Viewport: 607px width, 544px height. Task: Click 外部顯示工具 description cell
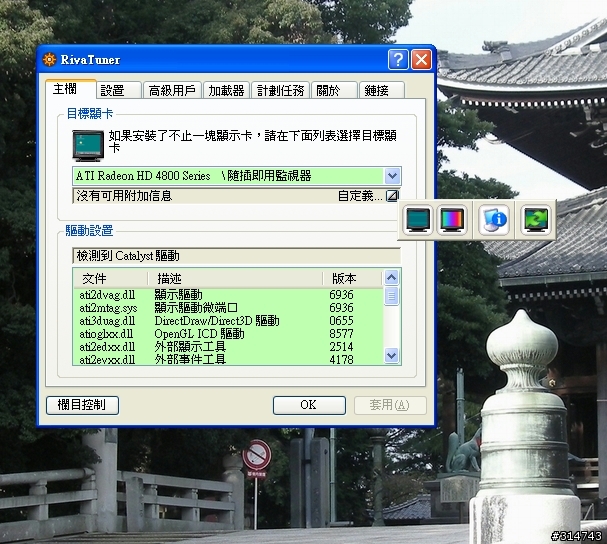click(x=190, y=347)
